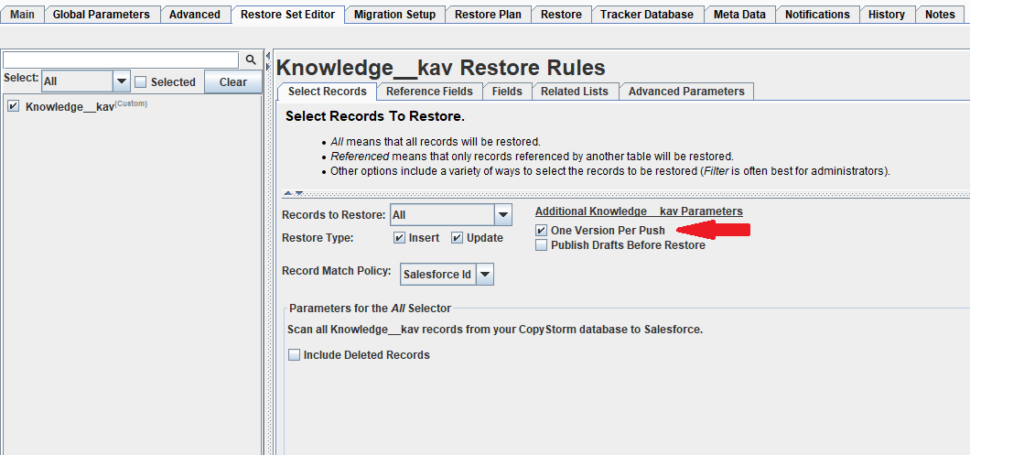Image resolution: width=1024 pixels, height=455 pixels.
Task: Uncheck the Knowledge__kav table checkbox
Action: tap(13, 106)
